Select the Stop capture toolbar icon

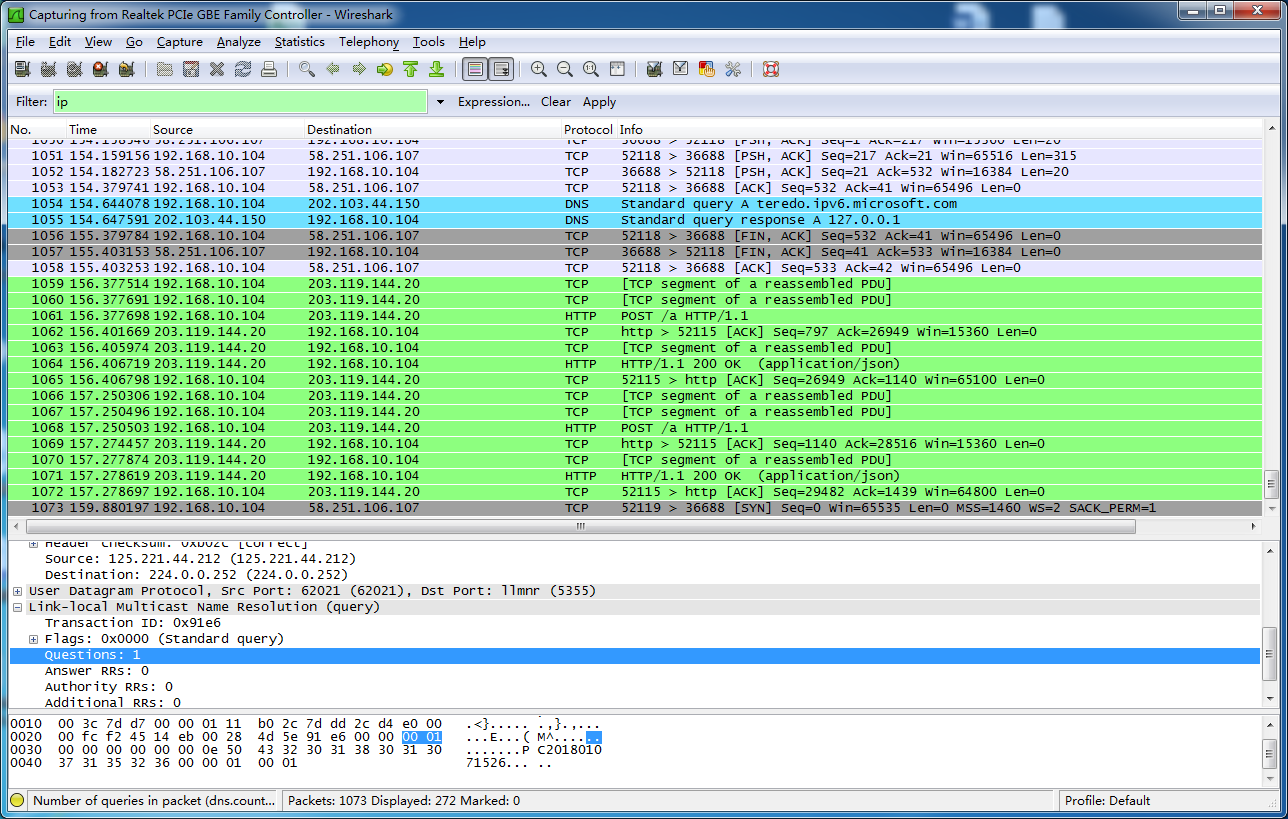point(102,69)
